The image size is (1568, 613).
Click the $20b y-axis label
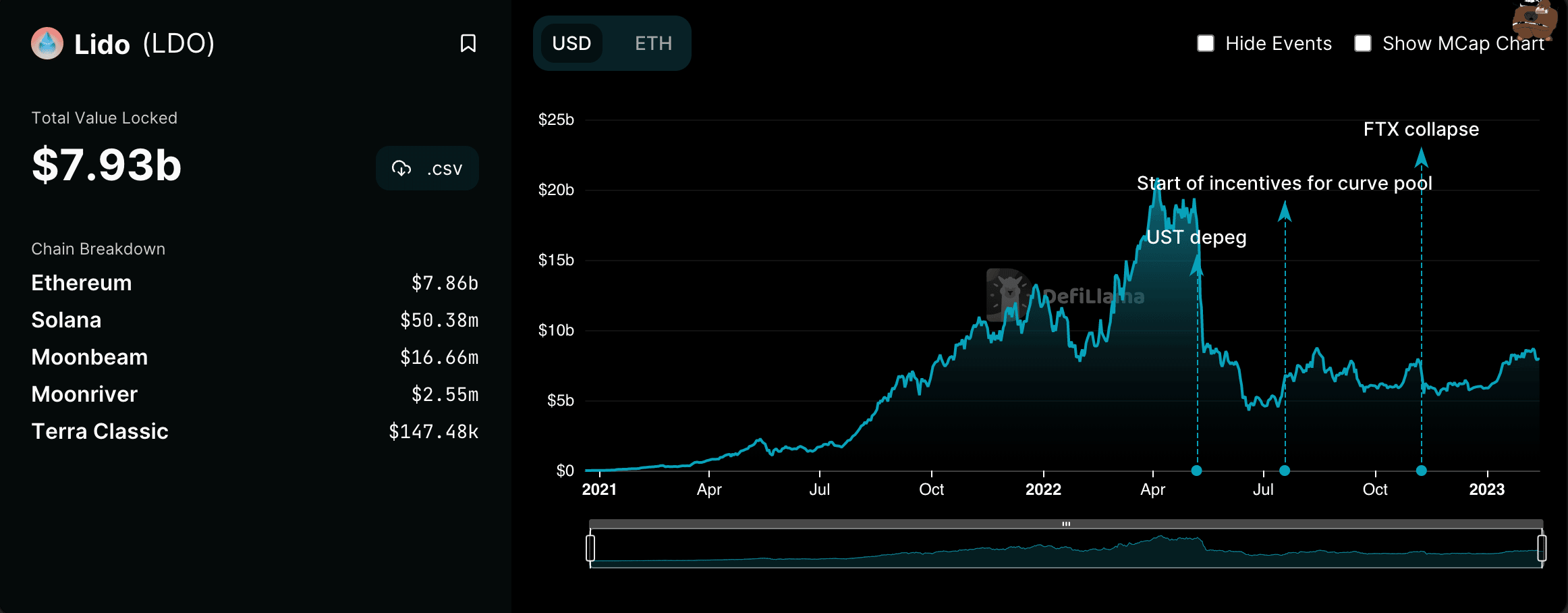tap(556, 190)
